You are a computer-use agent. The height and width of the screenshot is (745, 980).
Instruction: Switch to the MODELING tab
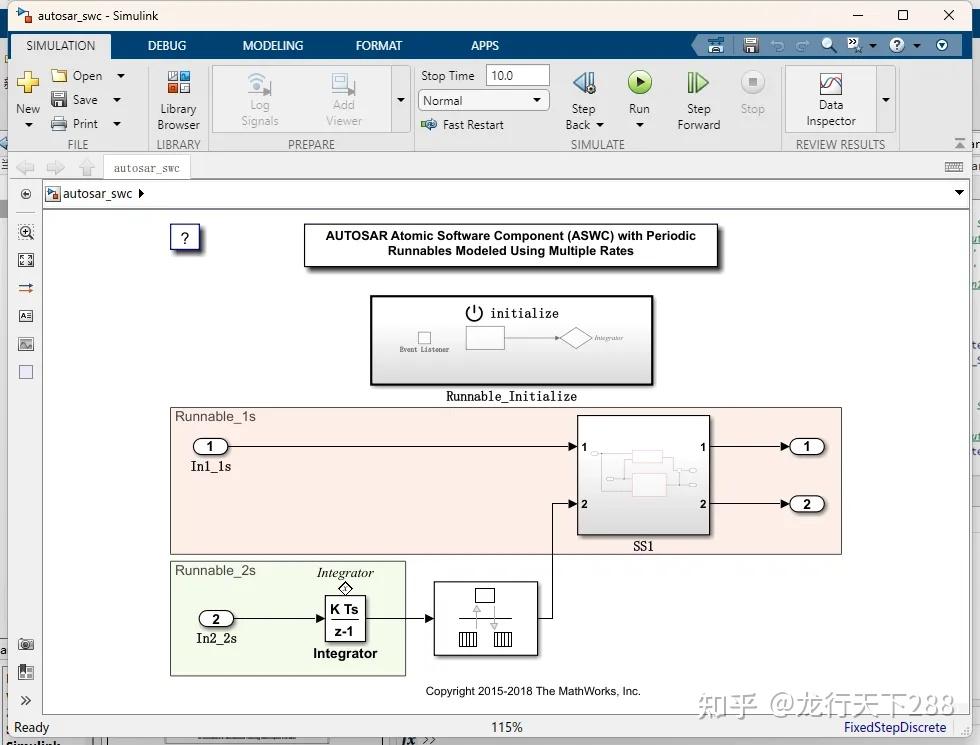[x=272, y=46]
